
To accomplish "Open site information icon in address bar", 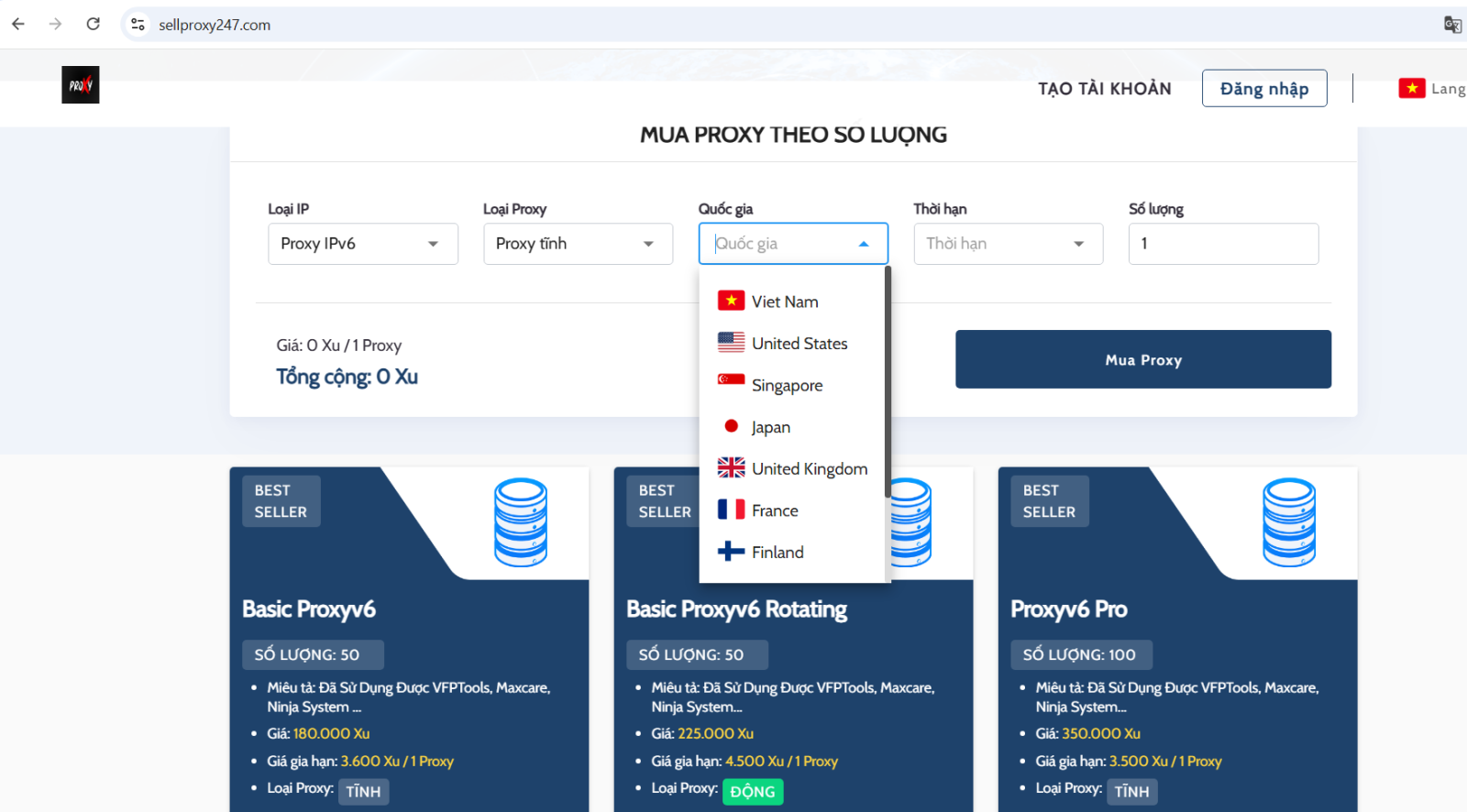I will (138, 25).
